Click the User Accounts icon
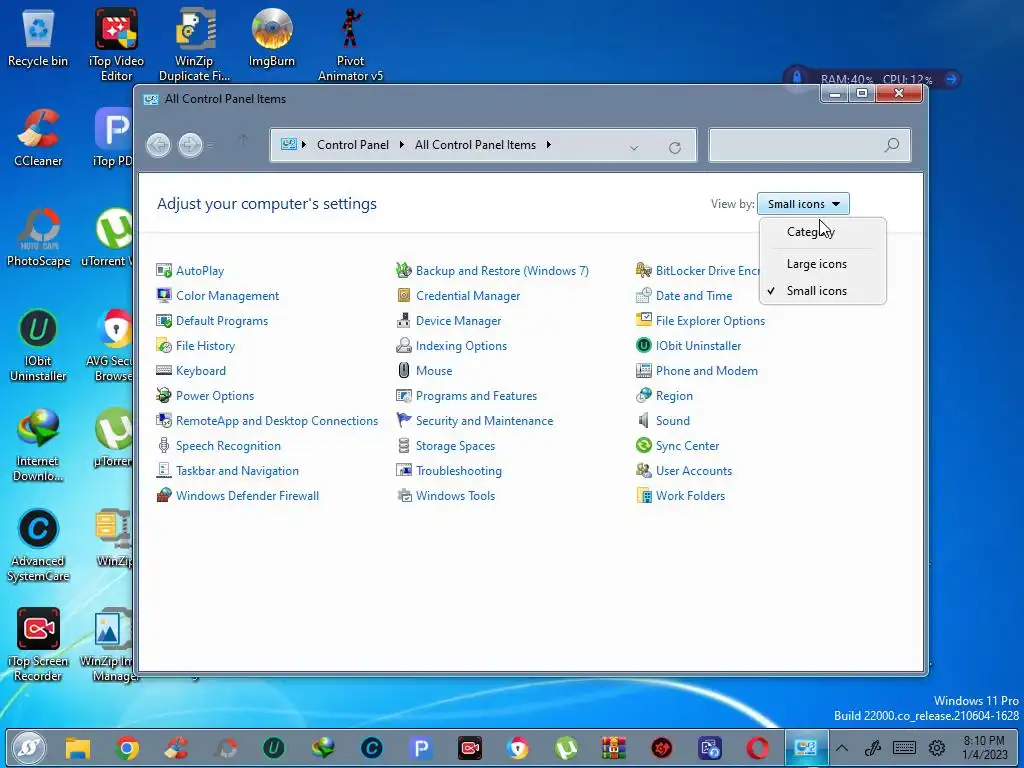 (643, 471)
